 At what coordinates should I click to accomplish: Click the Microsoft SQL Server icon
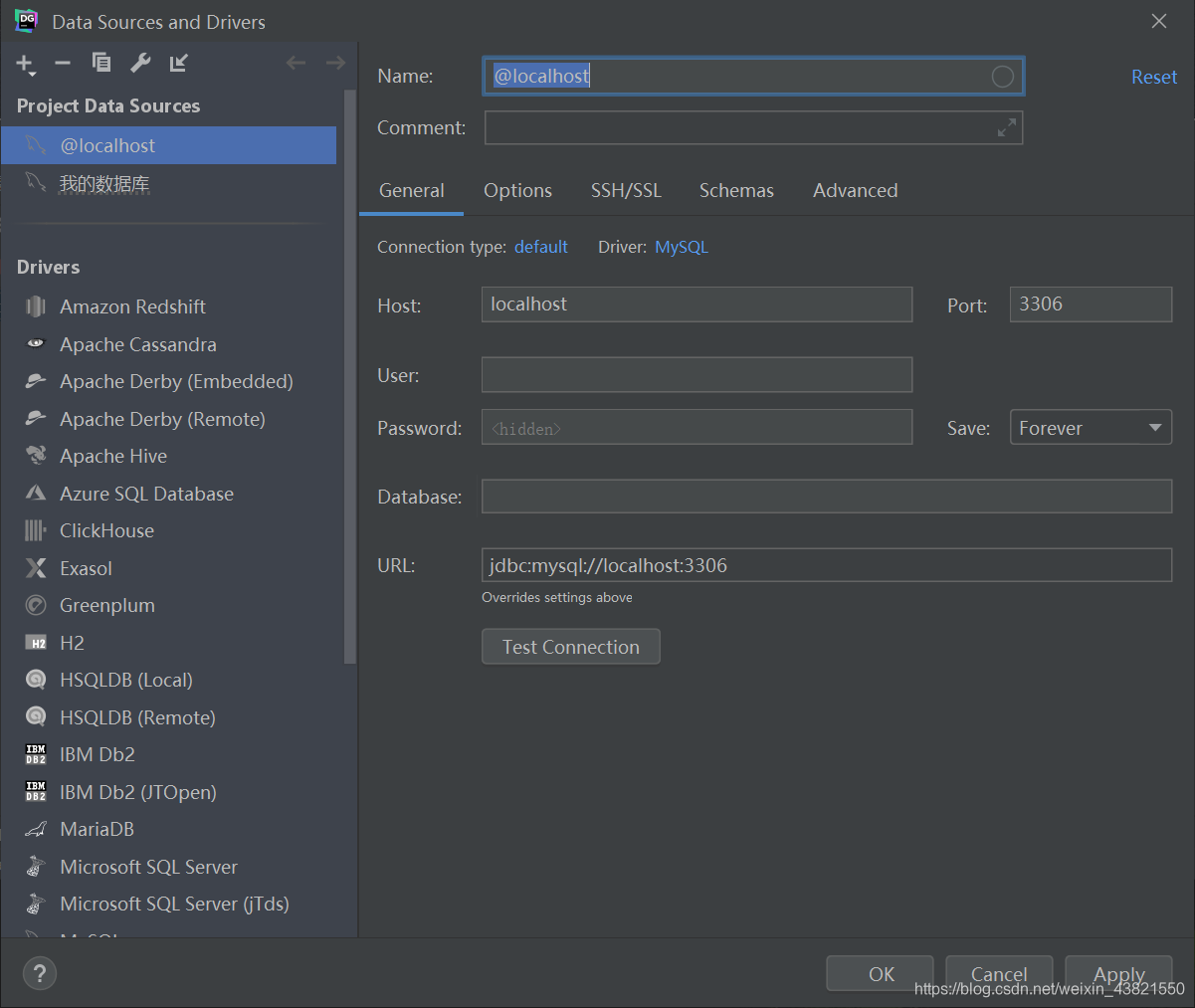(36, 867)
